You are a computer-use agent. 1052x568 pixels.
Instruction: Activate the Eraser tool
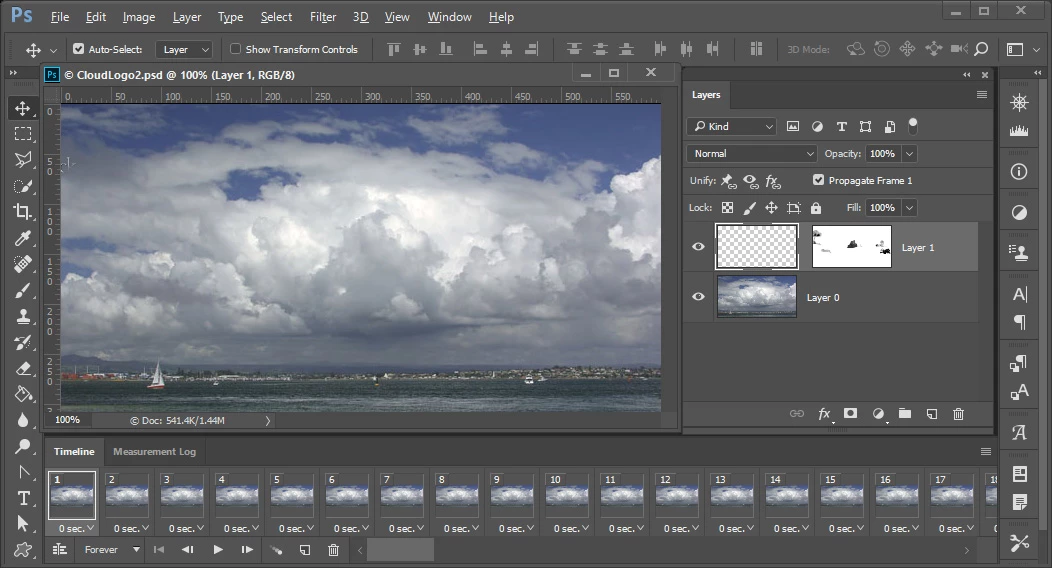pos(22,368)
